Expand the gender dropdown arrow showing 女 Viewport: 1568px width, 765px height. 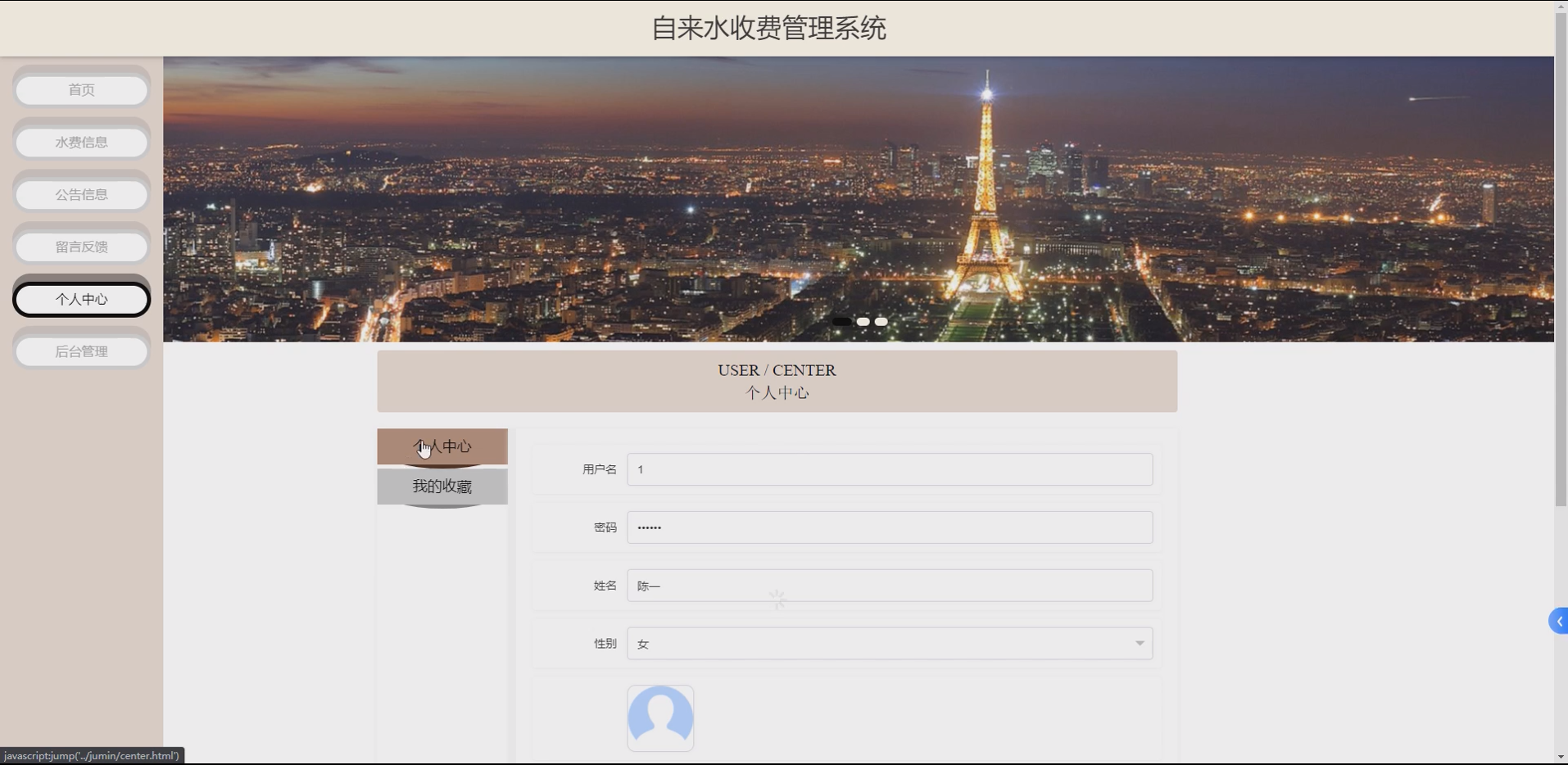point(1139,643)
